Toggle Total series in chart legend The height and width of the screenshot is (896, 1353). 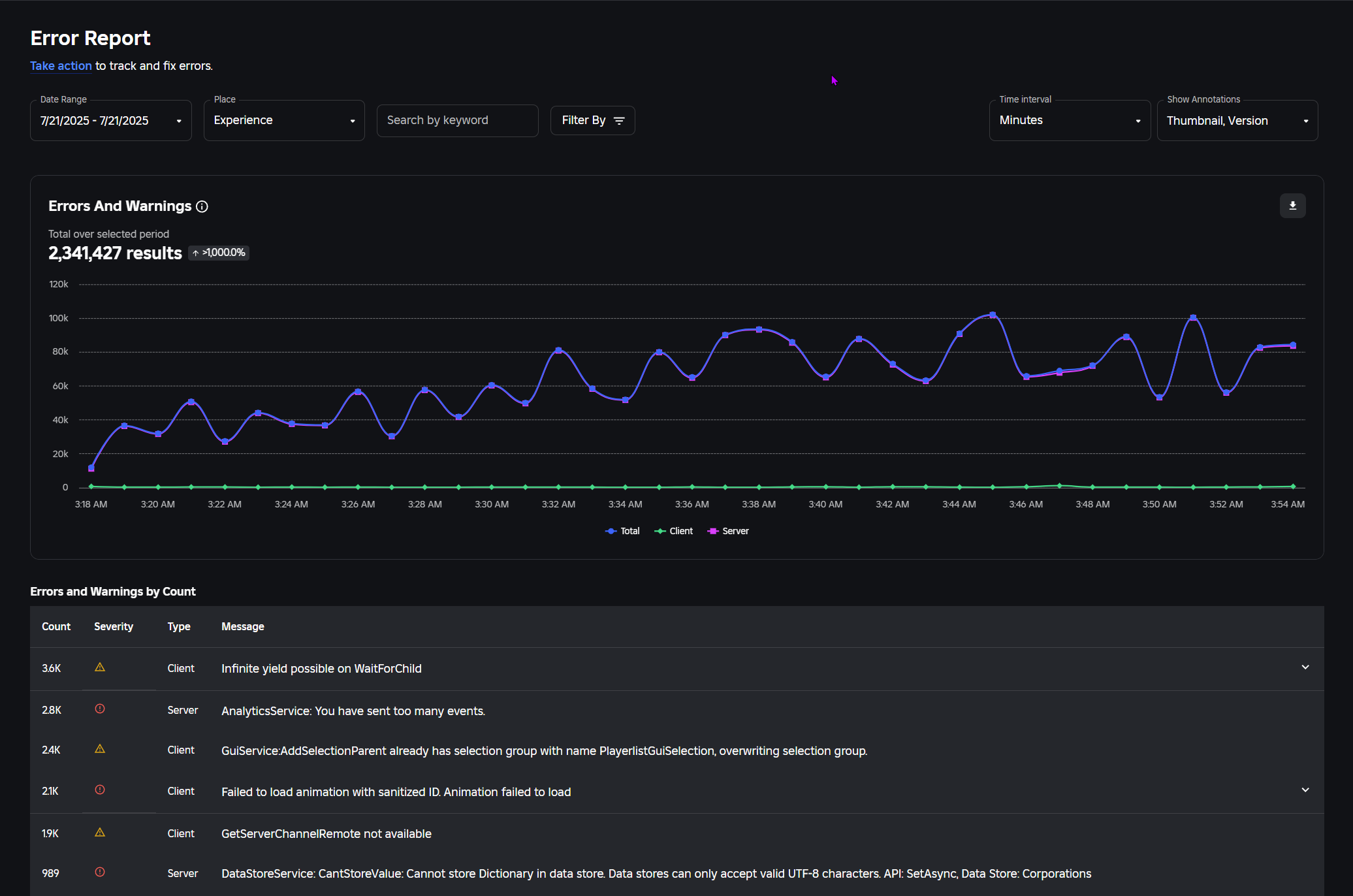point(623,531)
